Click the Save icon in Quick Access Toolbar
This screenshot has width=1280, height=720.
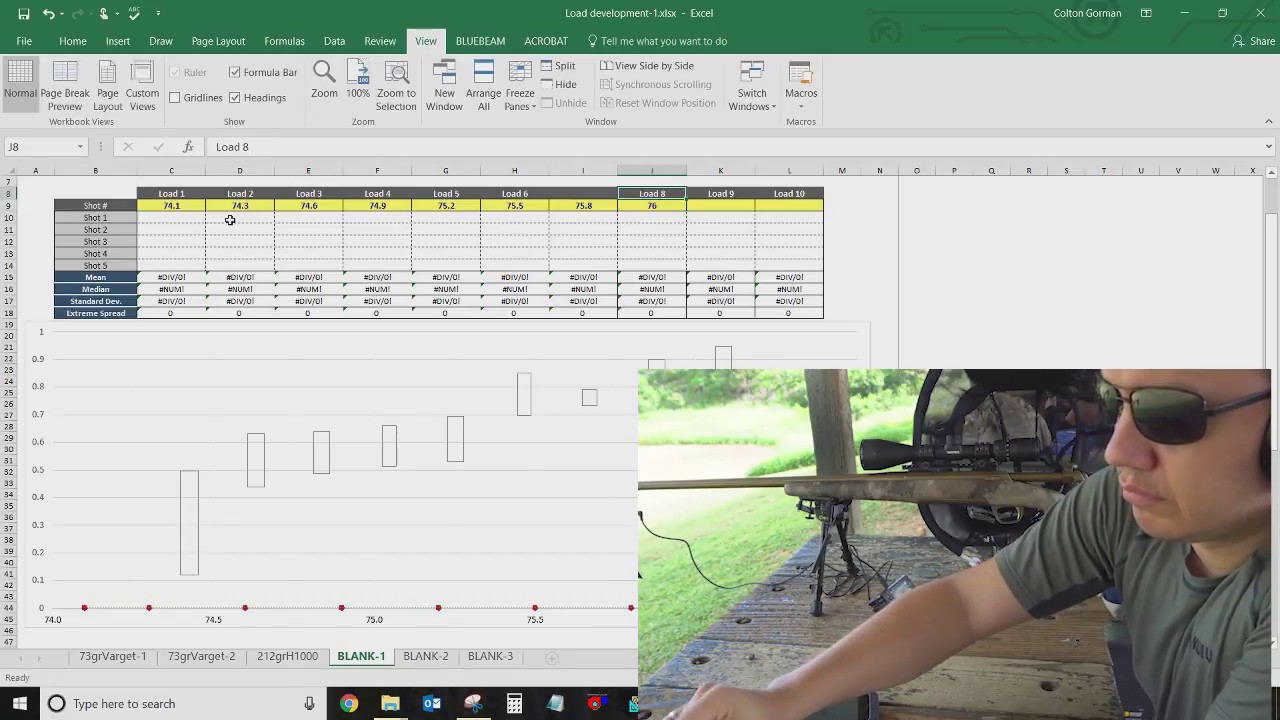coord(24,14)
